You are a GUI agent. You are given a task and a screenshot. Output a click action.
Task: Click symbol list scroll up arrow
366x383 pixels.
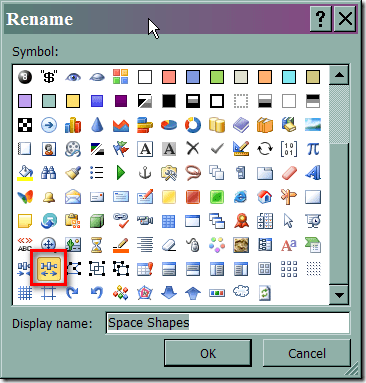pyautogui.click(x=339, y=75)
